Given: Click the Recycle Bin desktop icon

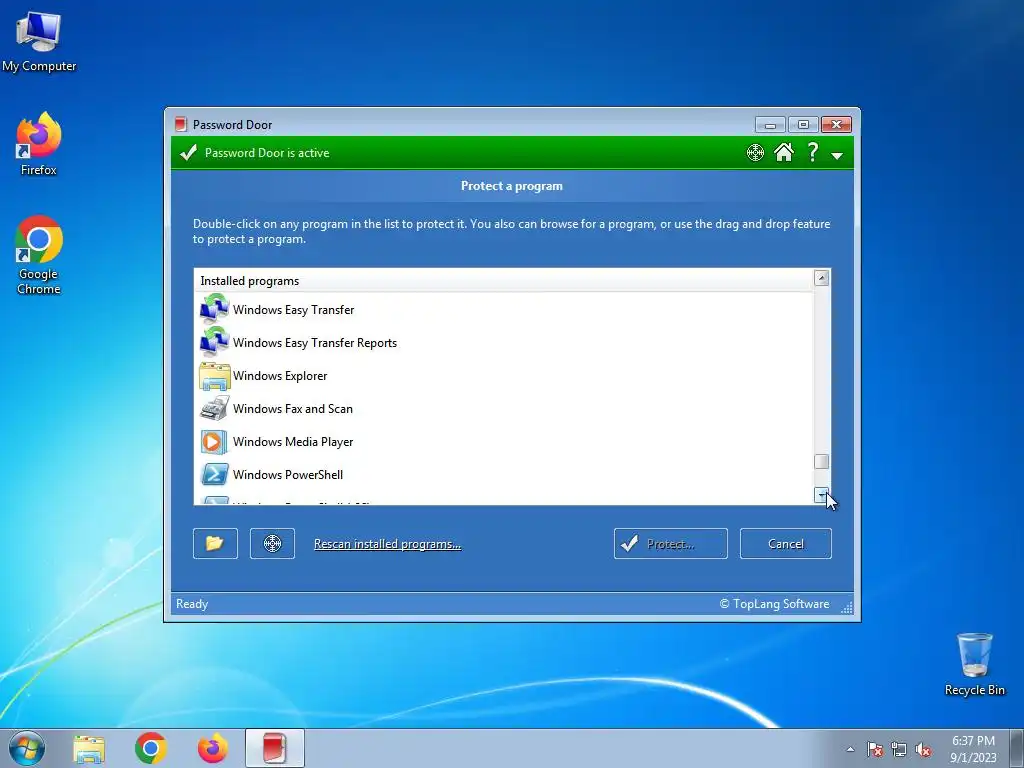Looking at the screenshot, I should pyautogui.click(x=974, y=664).
